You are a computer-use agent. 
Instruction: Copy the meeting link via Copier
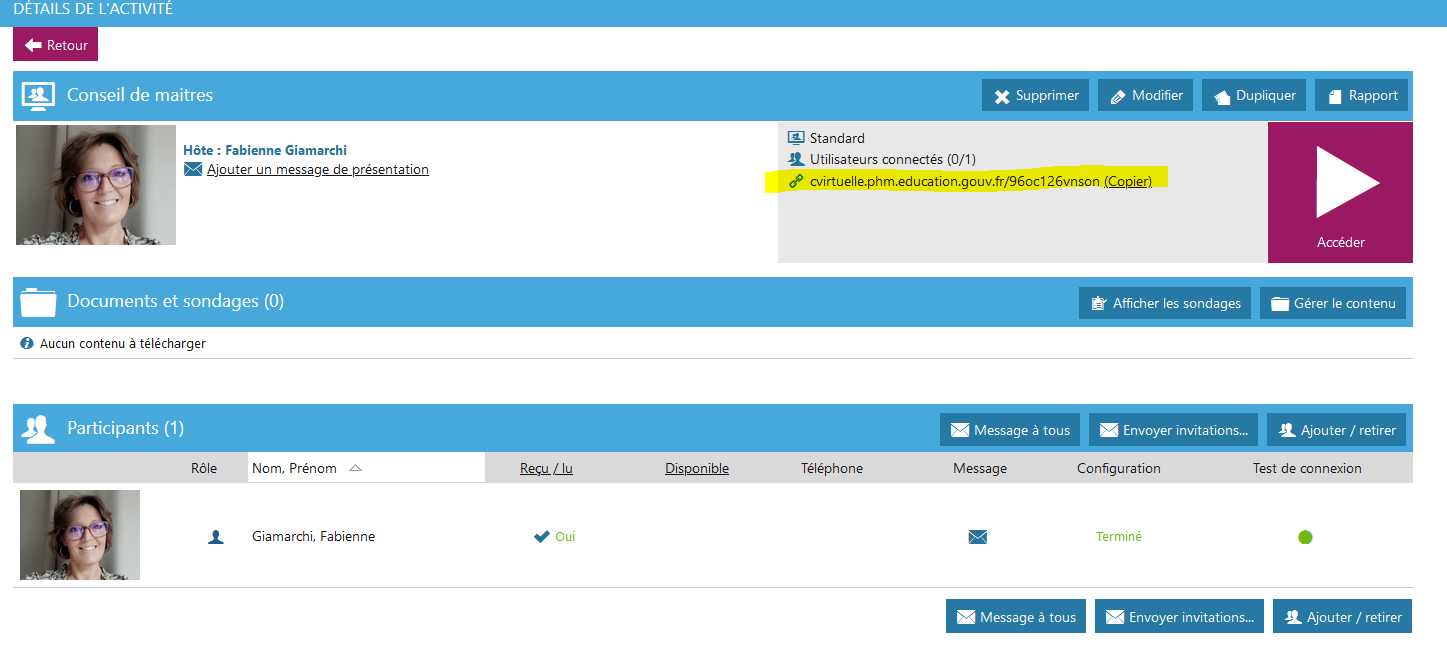click(1127, 181)
